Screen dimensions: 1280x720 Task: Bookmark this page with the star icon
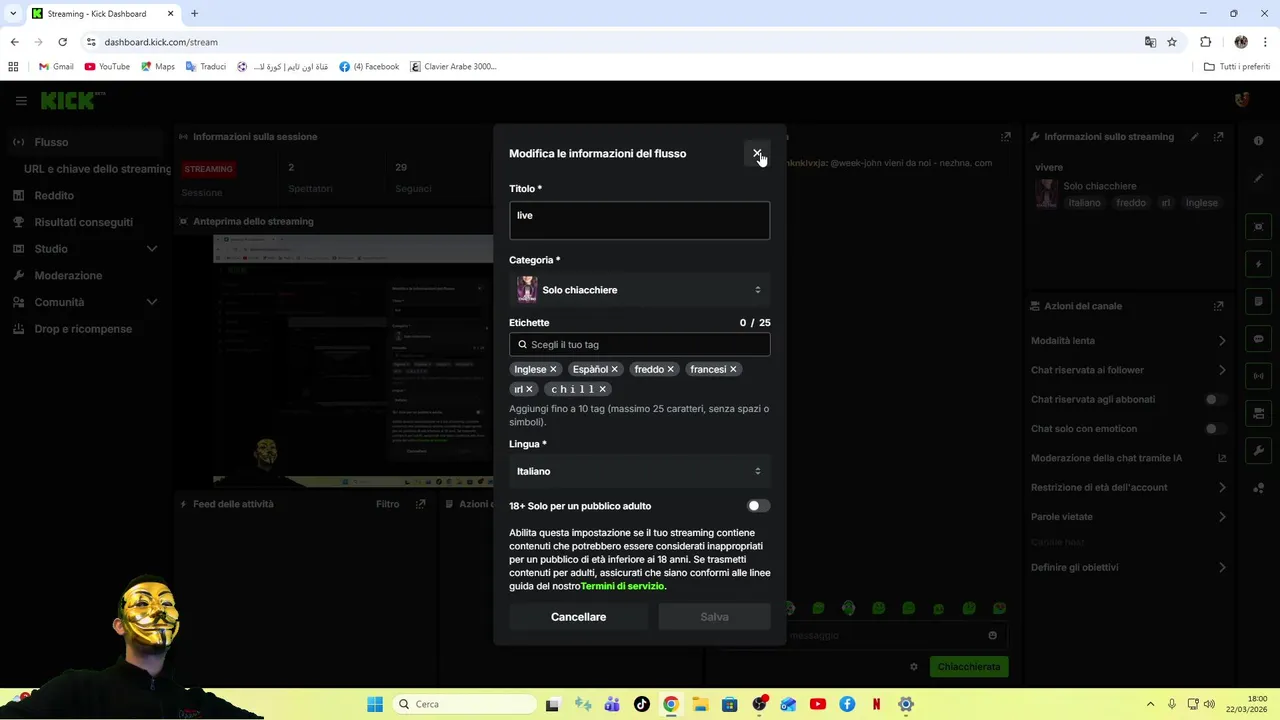[1172, 42]
